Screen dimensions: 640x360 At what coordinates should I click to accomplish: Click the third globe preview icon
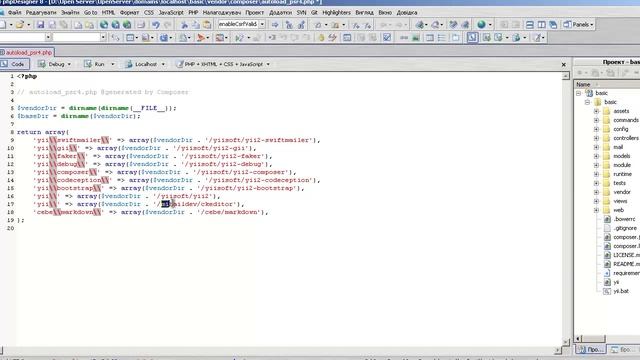(127, 24)
